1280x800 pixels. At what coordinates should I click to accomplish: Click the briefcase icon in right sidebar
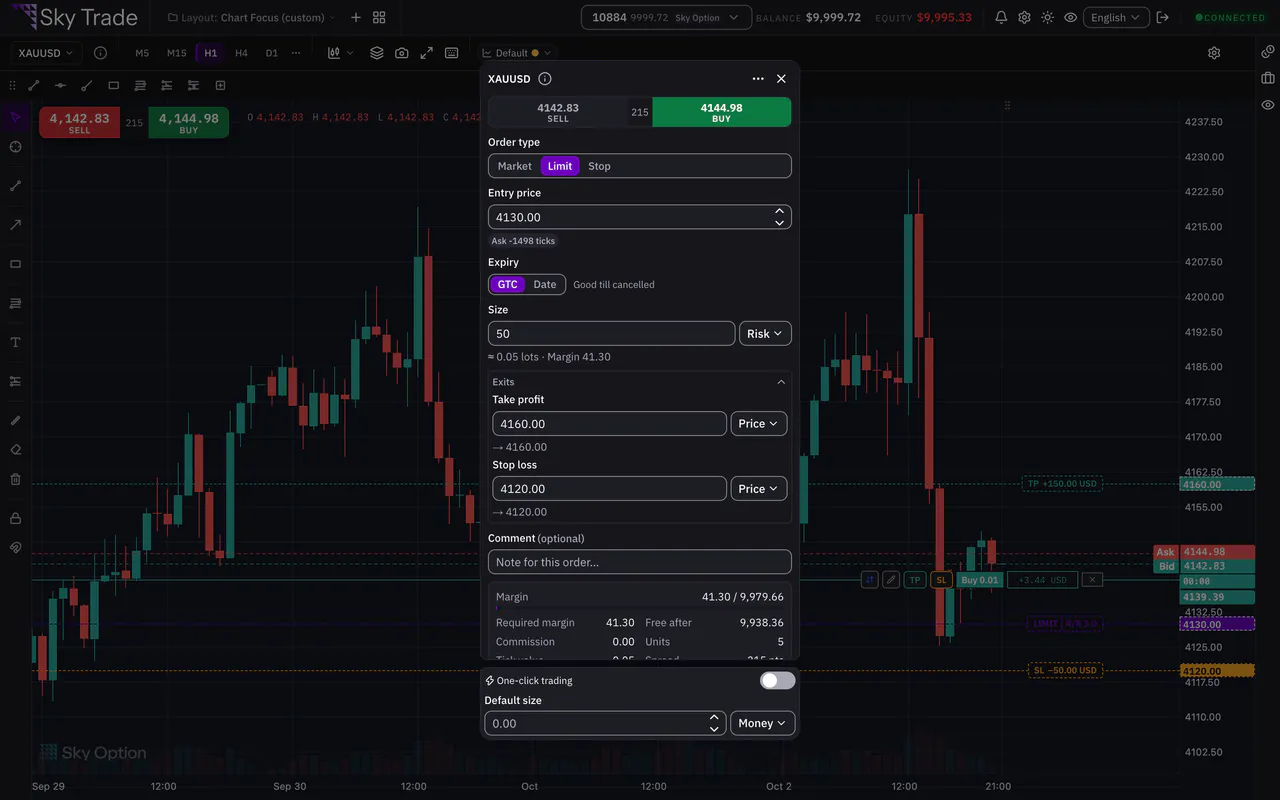(1268, 78)
